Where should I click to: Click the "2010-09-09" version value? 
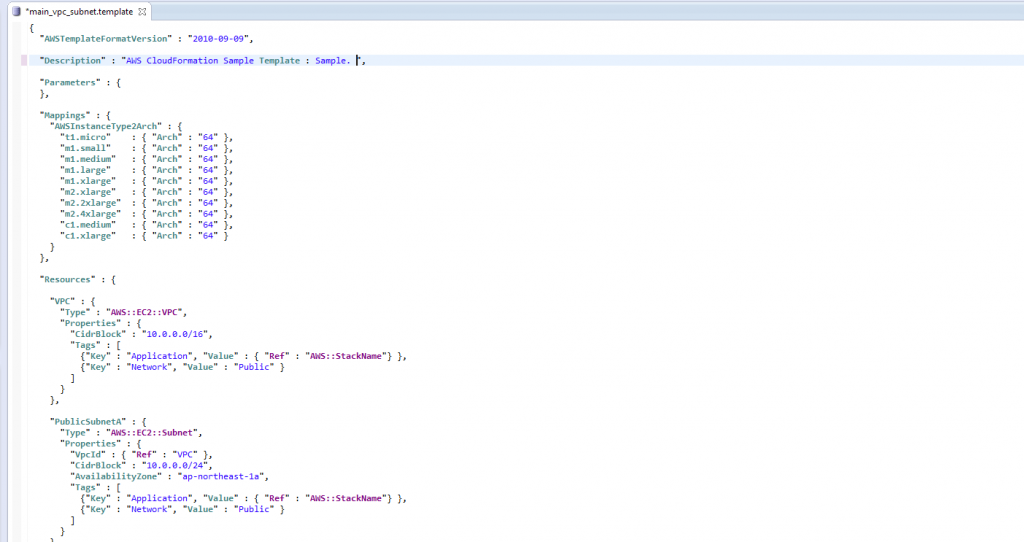(x=218, y=39)
